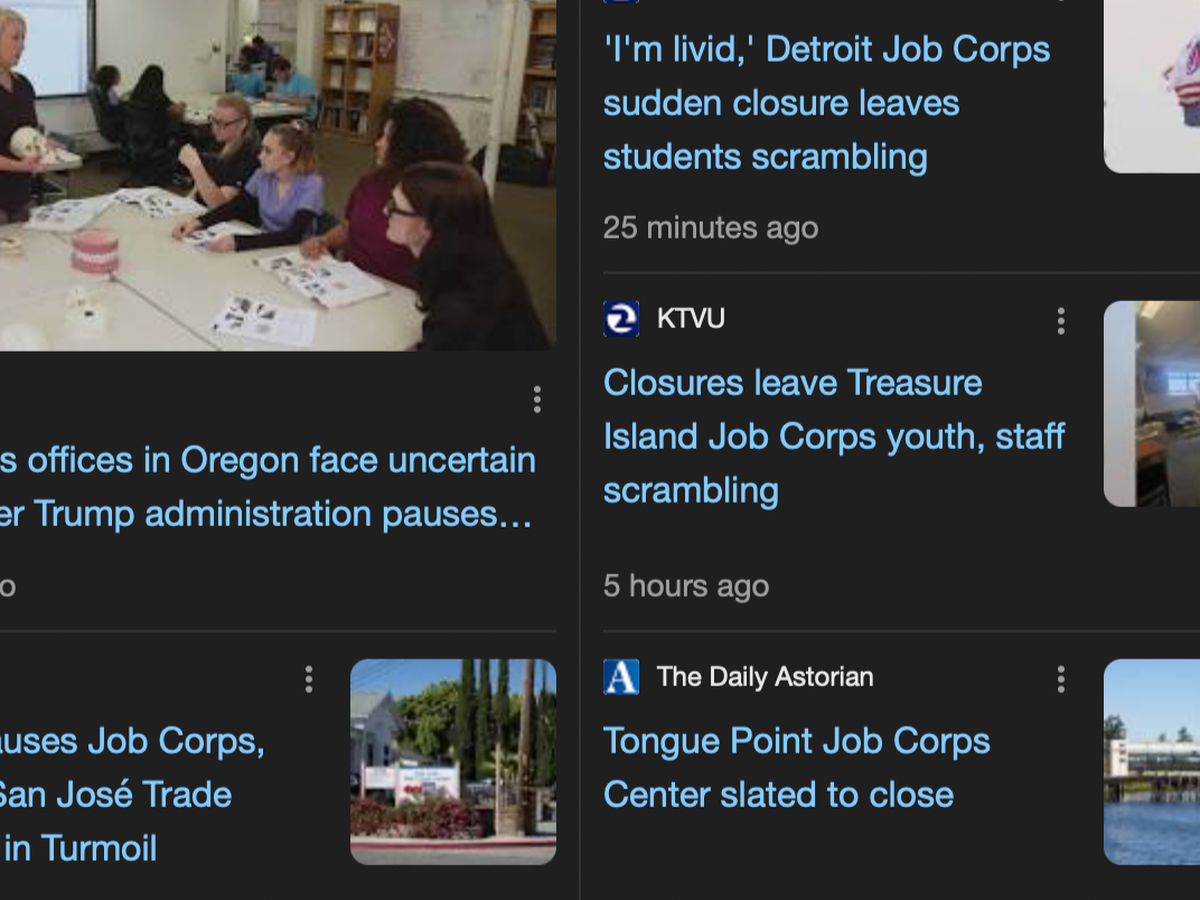
Task: Click The Daily Astorian logo icon
Action: coord(621,677)
